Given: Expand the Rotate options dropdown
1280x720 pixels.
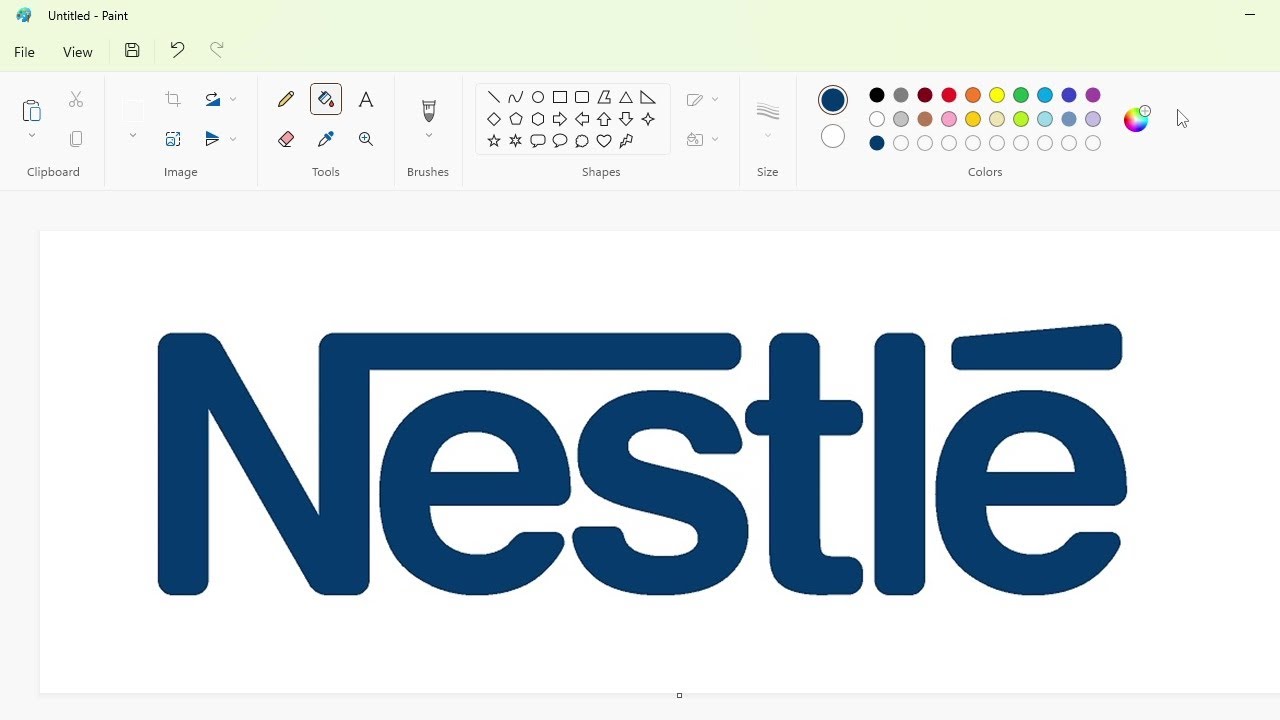Looking at the screenshot, I should (x=233, y=99).
